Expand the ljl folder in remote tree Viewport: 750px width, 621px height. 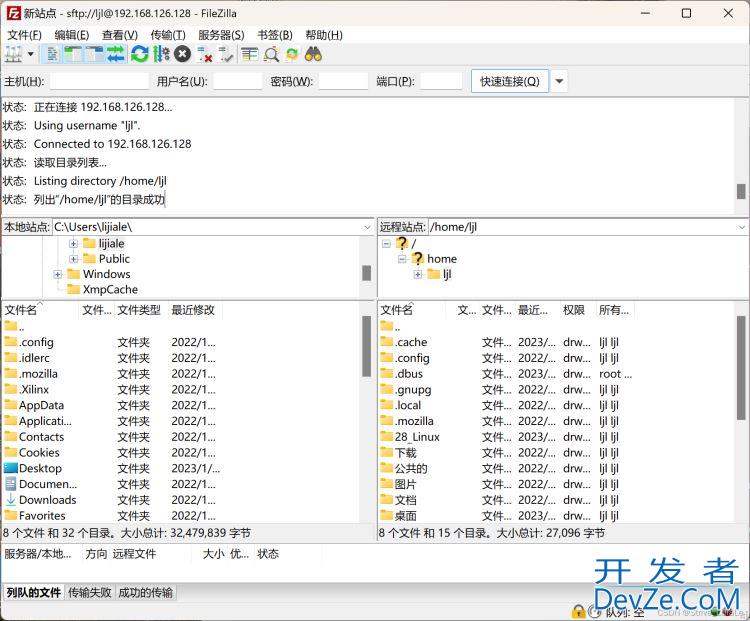tap(418, 274)
